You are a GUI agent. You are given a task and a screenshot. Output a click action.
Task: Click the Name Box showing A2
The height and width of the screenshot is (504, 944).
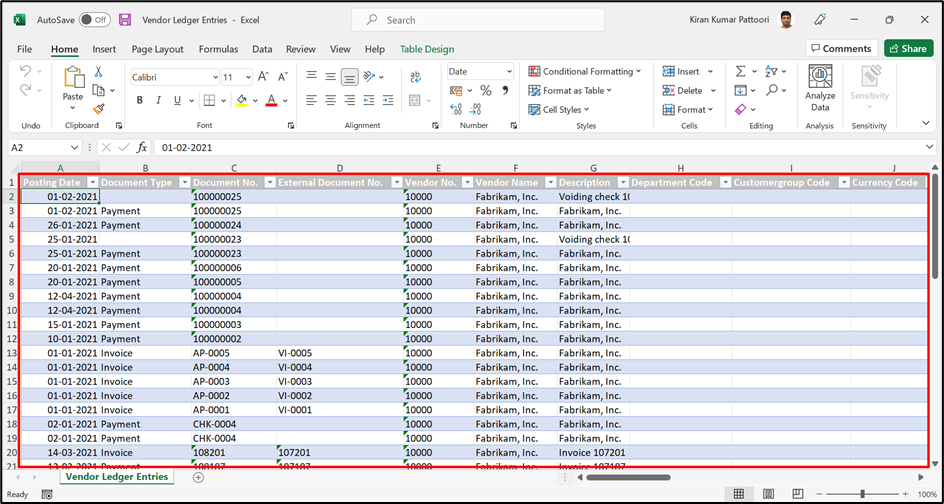[45, 148]
